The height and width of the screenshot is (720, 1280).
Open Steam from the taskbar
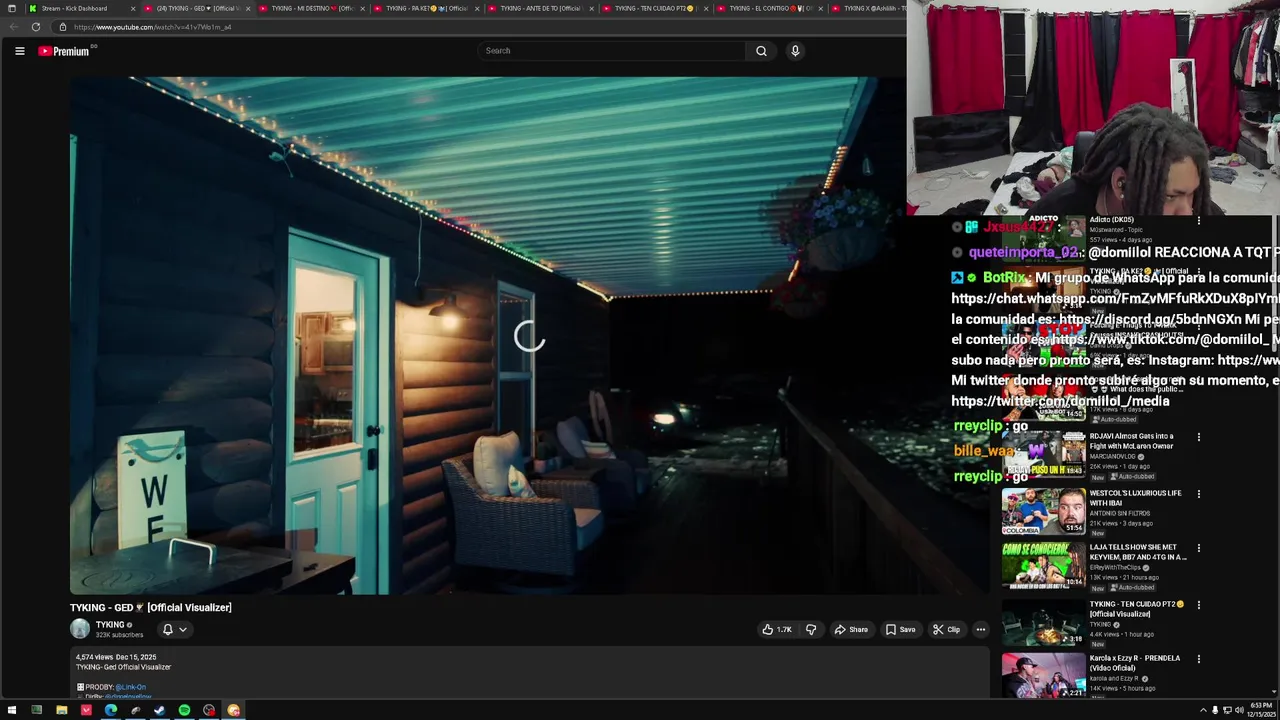(159, 710)
